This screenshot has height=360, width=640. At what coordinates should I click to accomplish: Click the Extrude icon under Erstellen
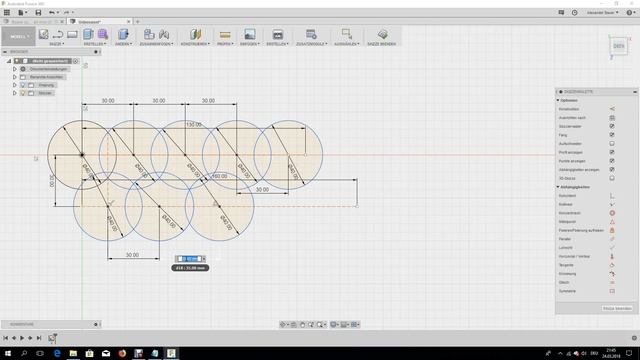[x=88, y=34]
